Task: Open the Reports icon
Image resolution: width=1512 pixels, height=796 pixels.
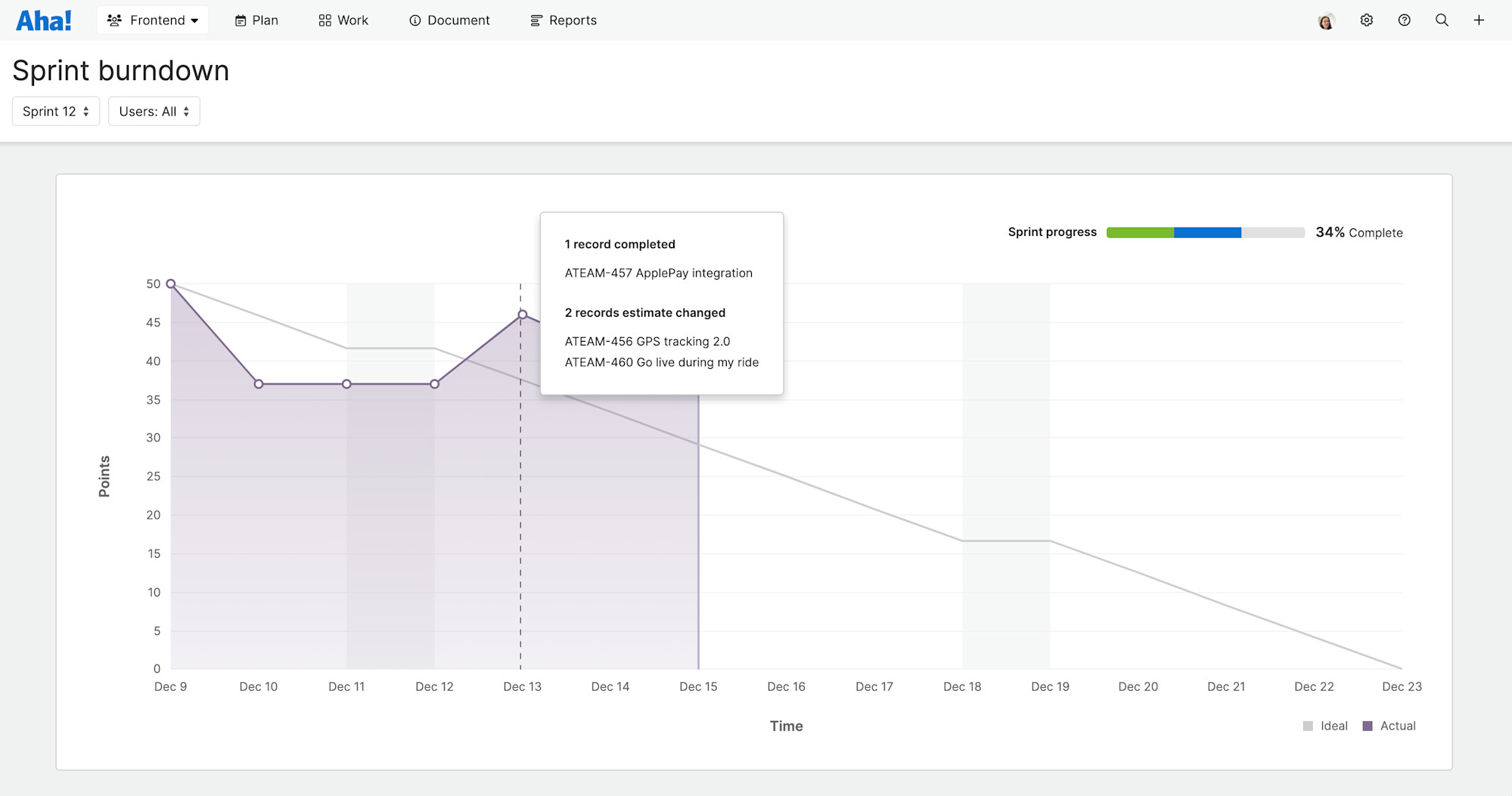Action: click(x=536, y=20)
